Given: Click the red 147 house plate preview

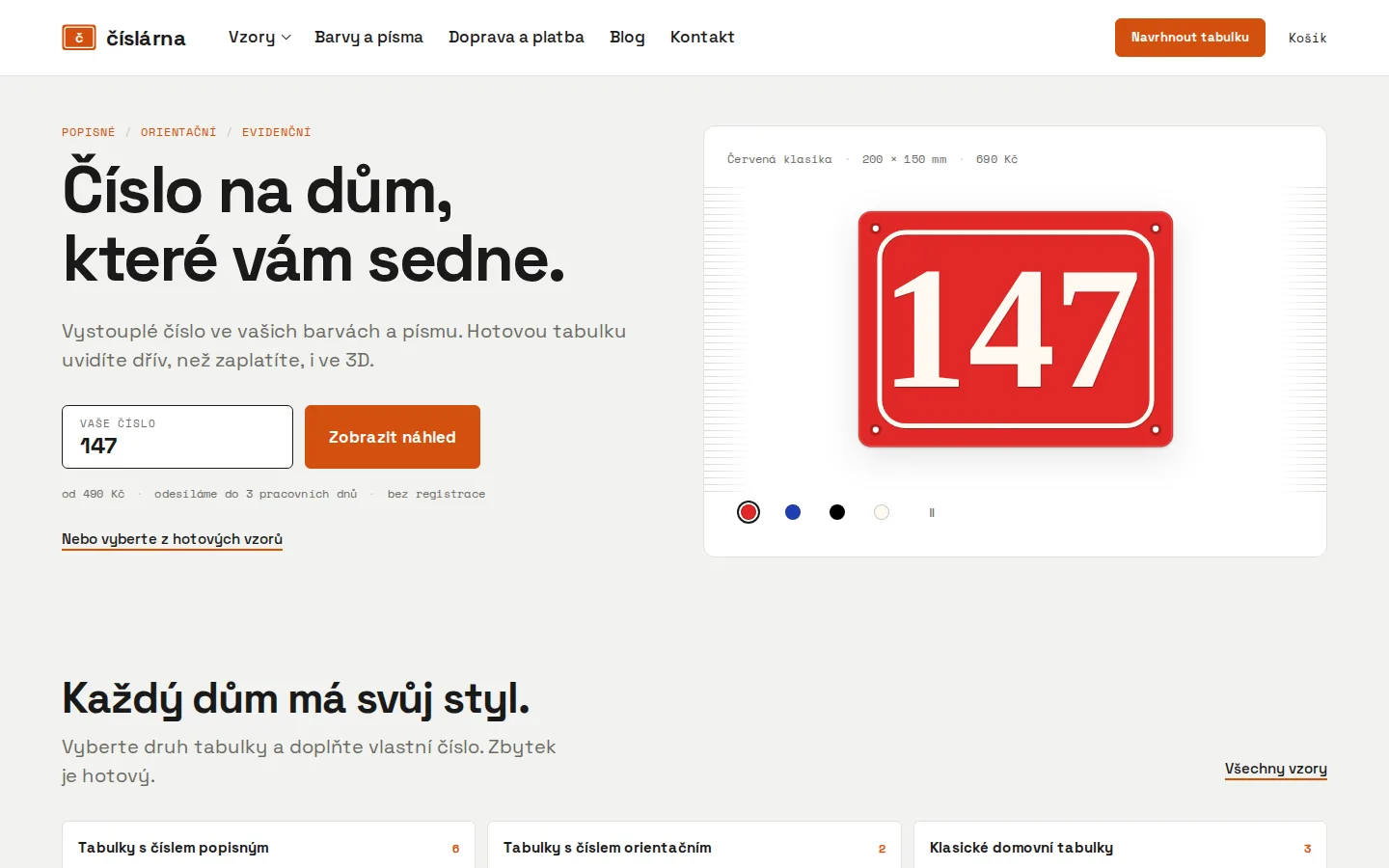Looking at the screenshot, I should point(1016,329).
